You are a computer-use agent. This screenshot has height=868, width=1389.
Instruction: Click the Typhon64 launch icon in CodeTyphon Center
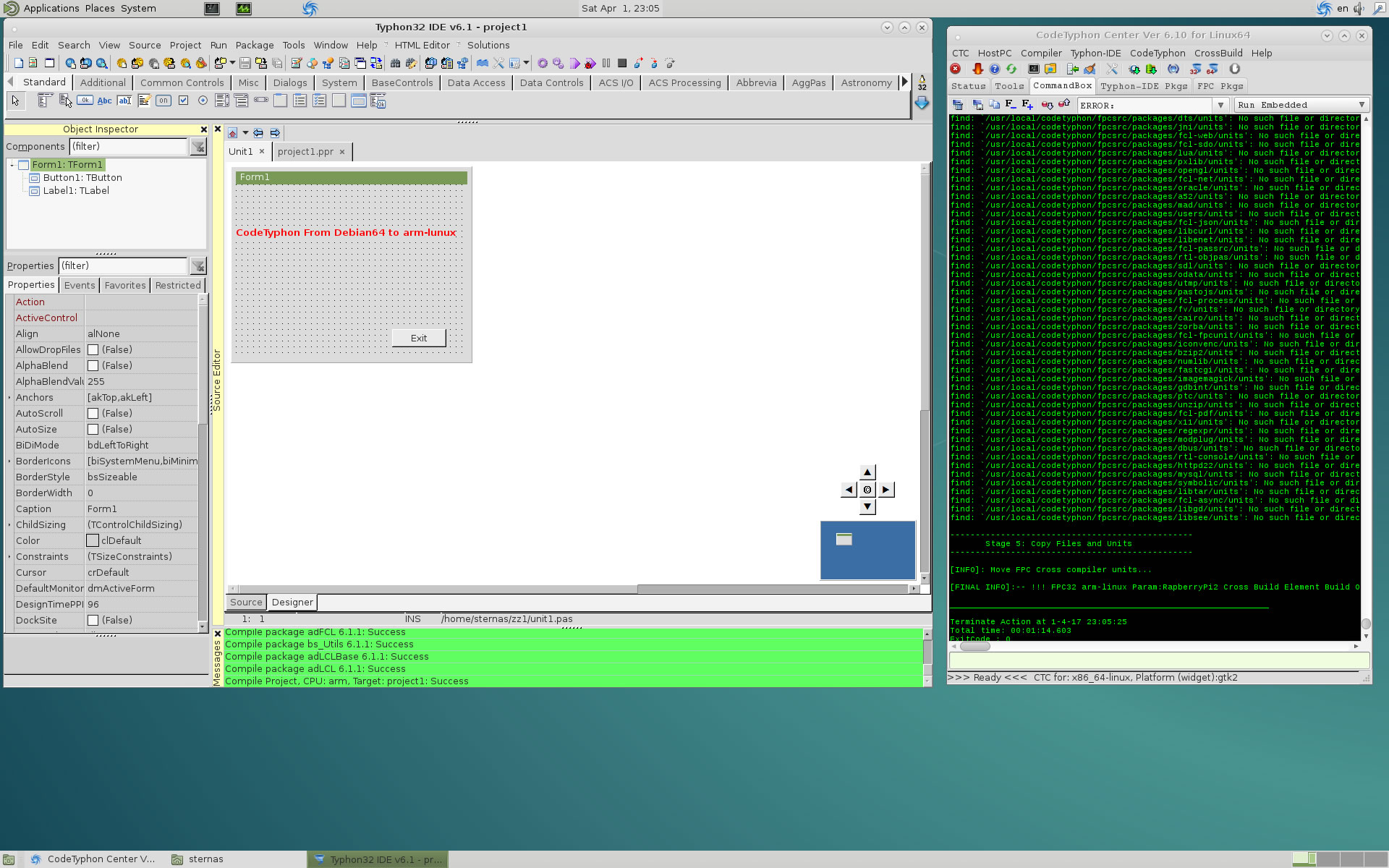(x=1212, y=69)
